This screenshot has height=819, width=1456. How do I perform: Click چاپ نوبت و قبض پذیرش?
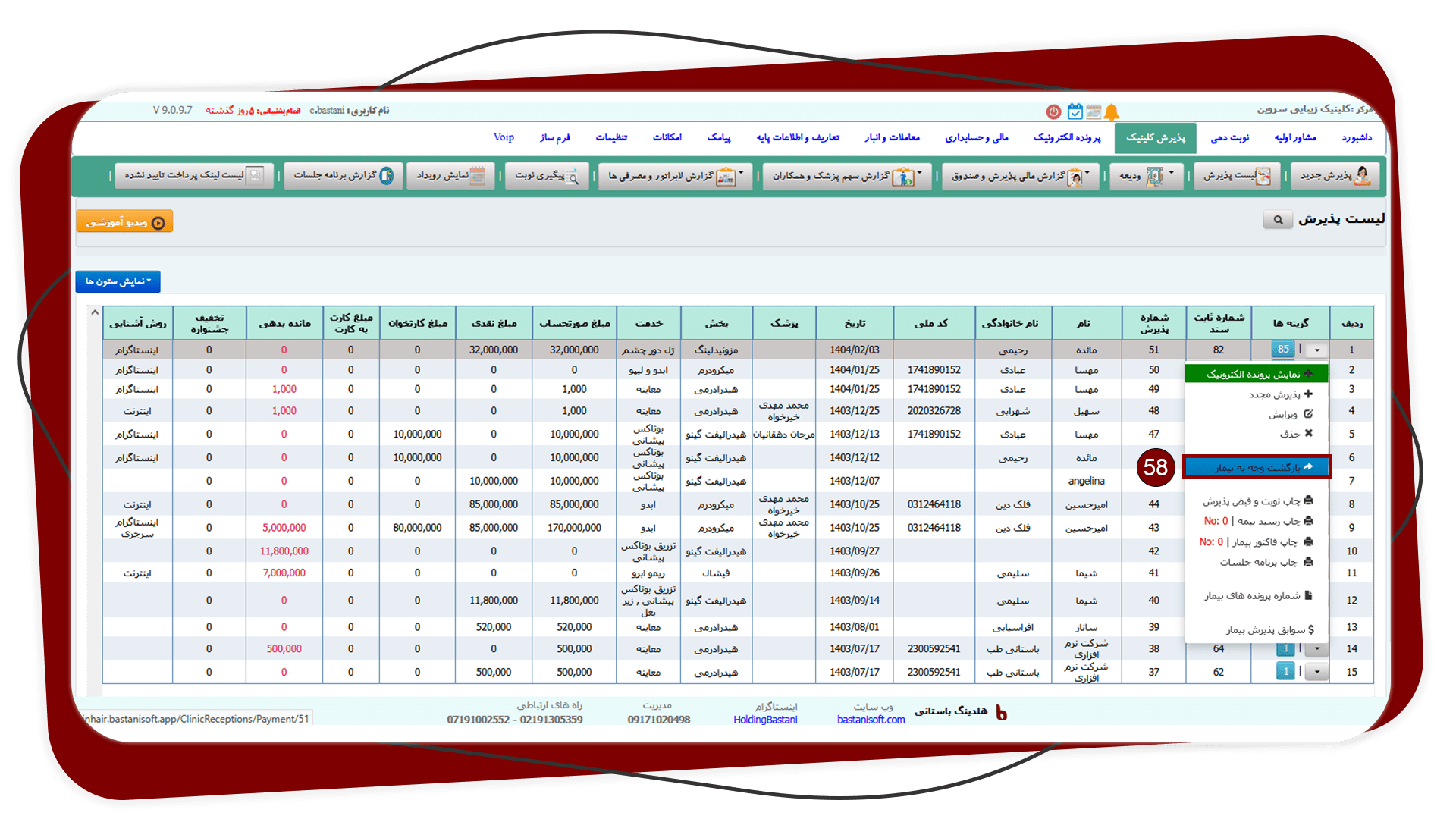(x=1256, y=501)
